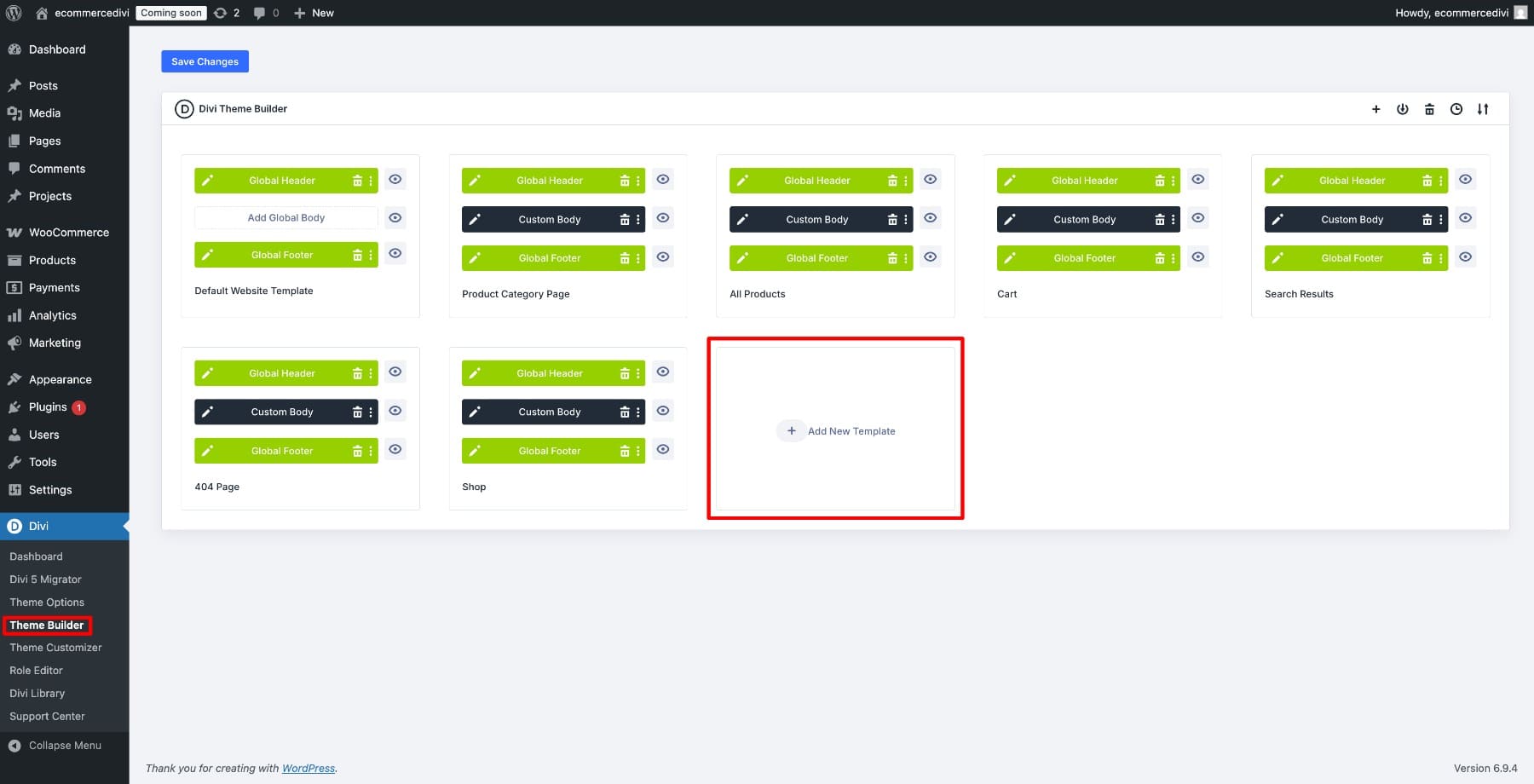Click plus icon in Theme Builder toolbar
The width and height of the screenshot is (1534, 784).
(x=1375, y=109)
